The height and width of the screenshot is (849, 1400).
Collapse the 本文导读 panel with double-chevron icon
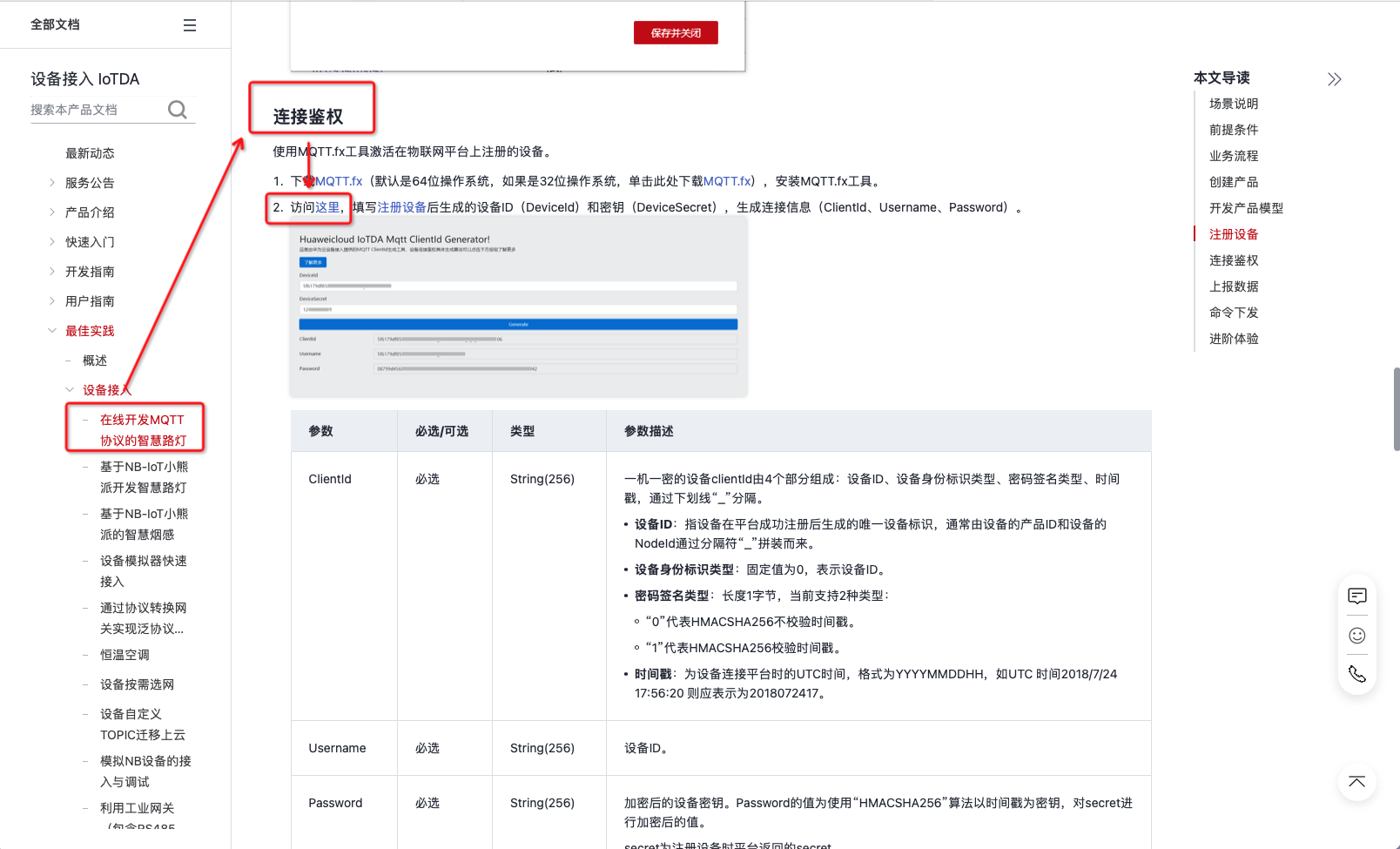coord(1334,79)
